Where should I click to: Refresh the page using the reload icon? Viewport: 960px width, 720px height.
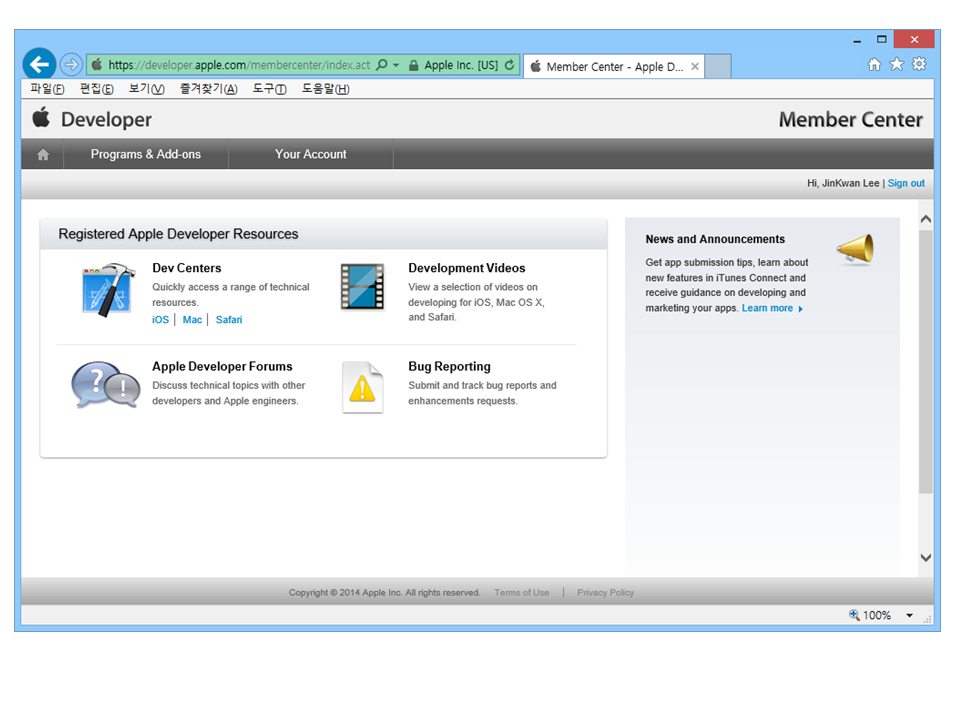click(510, 65)
